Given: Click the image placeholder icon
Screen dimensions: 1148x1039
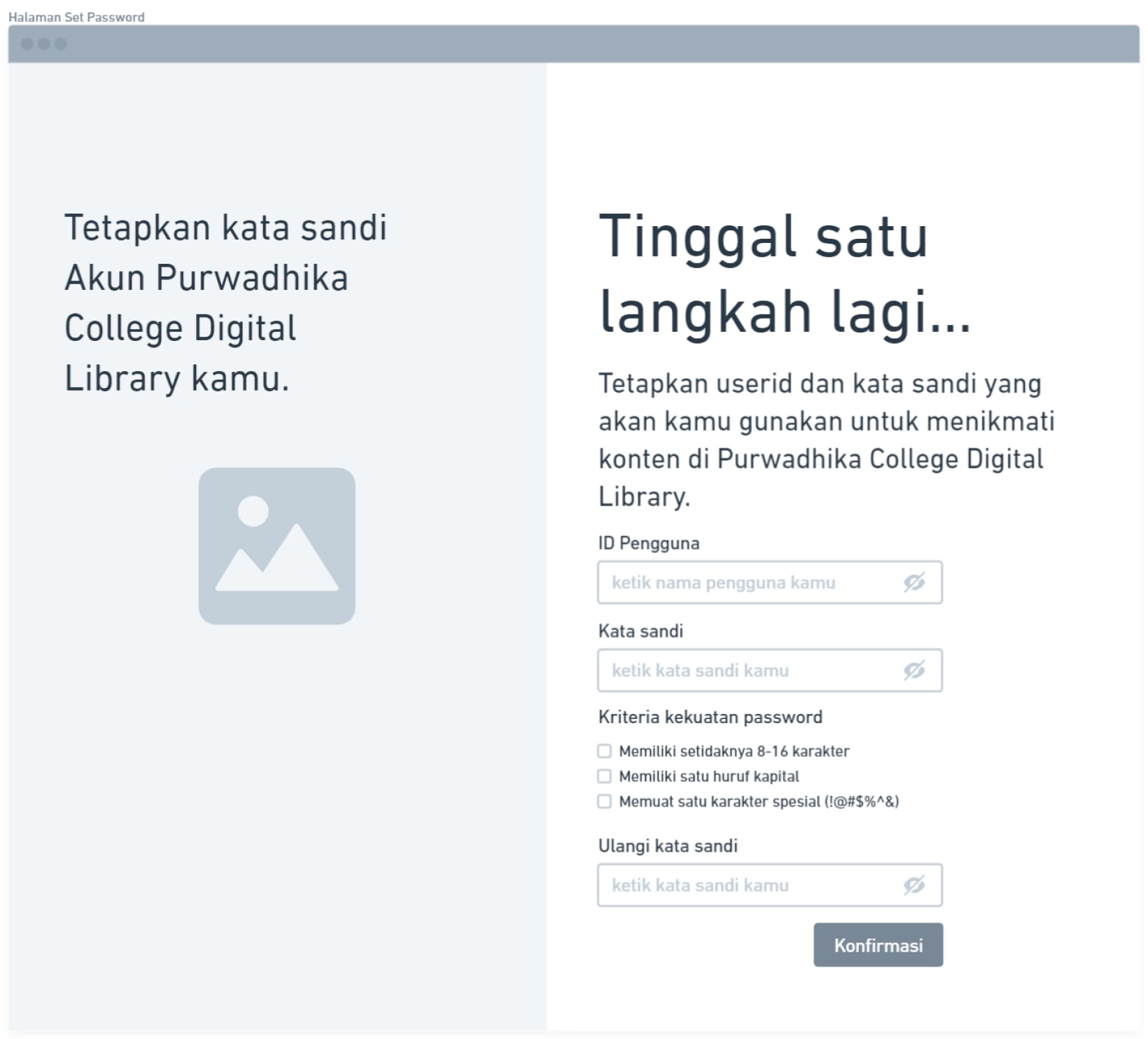Looking at the screenshot, I should (x=276, y=546).
